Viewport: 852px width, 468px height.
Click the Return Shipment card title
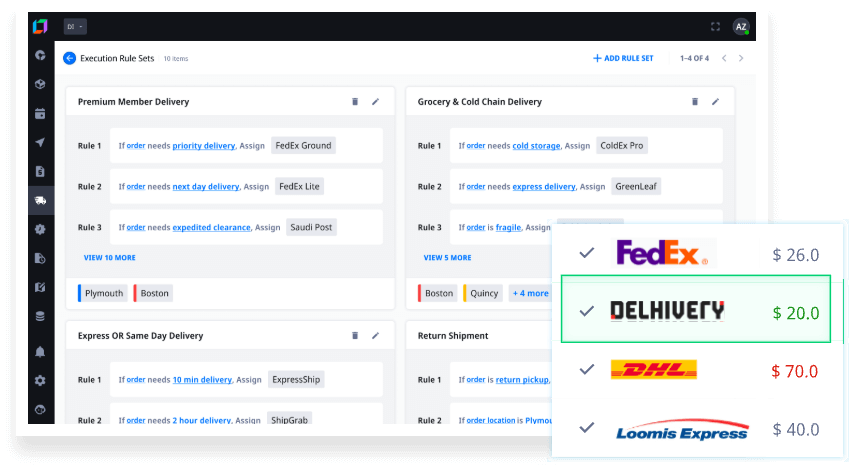453,336
